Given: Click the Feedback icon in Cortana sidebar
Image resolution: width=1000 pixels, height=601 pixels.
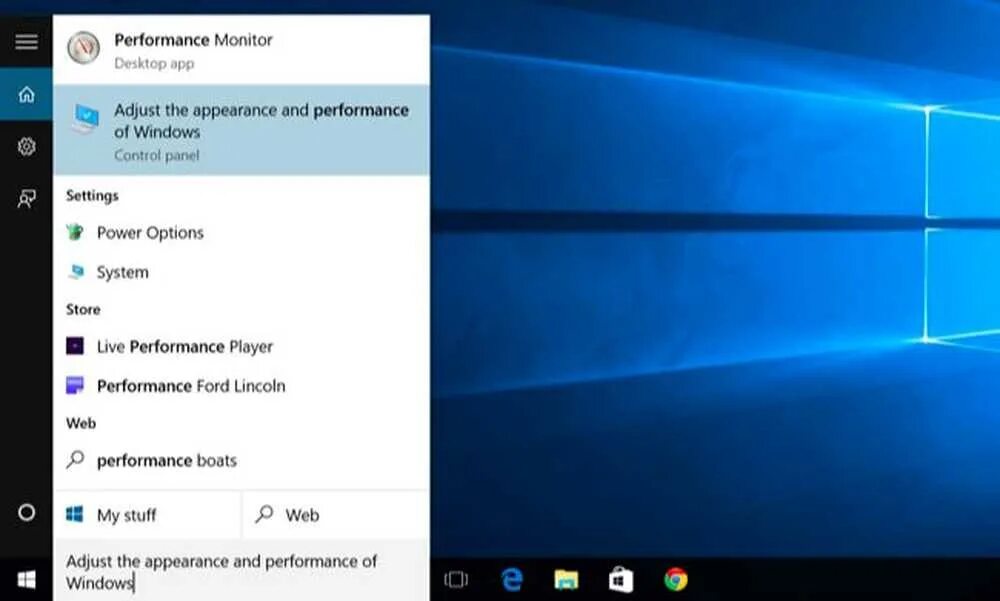Looking at the screenshot, I should (x=26, y=199).
